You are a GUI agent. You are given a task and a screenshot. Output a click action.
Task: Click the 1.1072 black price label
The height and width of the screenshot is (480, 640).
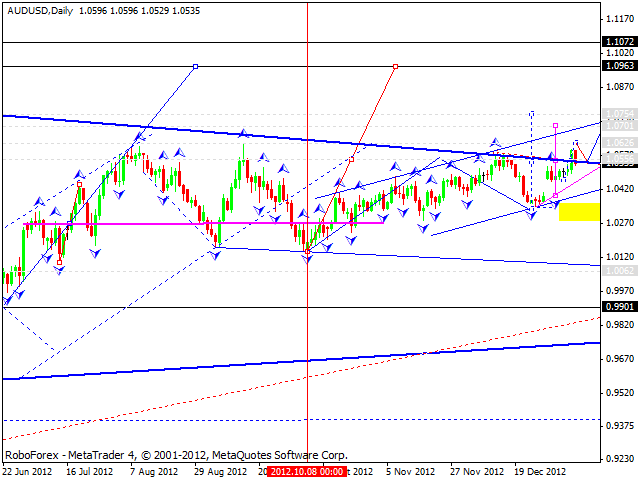(620, 42)
